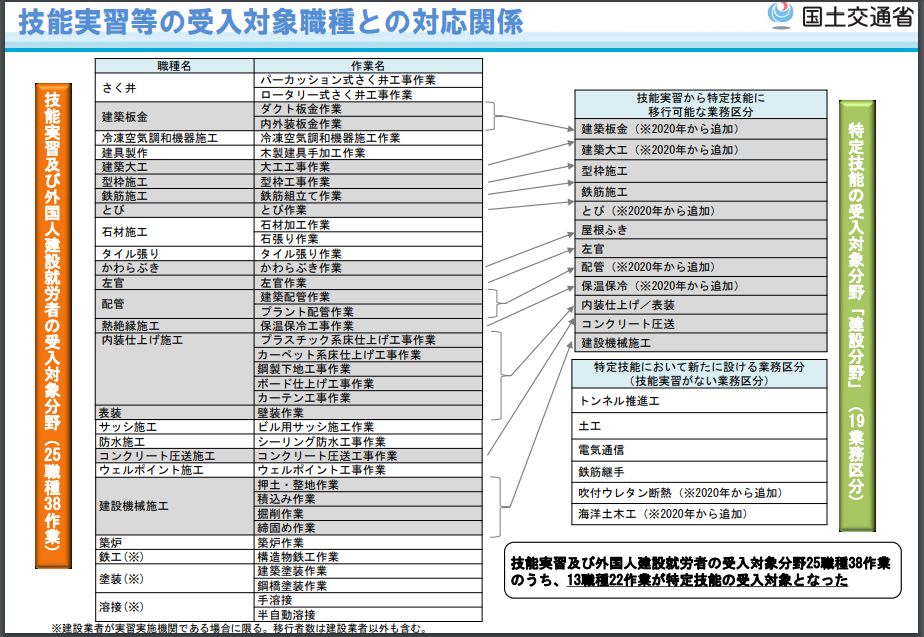
Task: Click the 国土交通省 logo icon
Action: [x=781, y=15]
